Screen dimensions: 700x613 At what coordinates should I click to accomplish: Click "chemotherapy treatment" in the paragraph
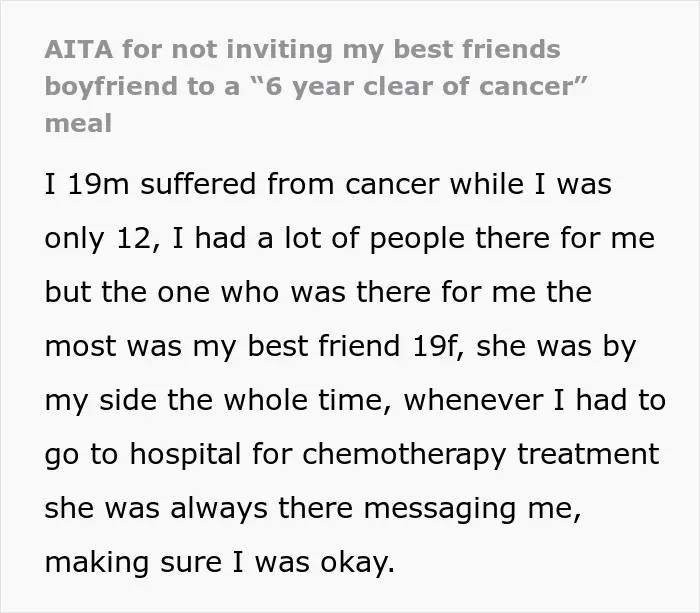coord(480,455)
